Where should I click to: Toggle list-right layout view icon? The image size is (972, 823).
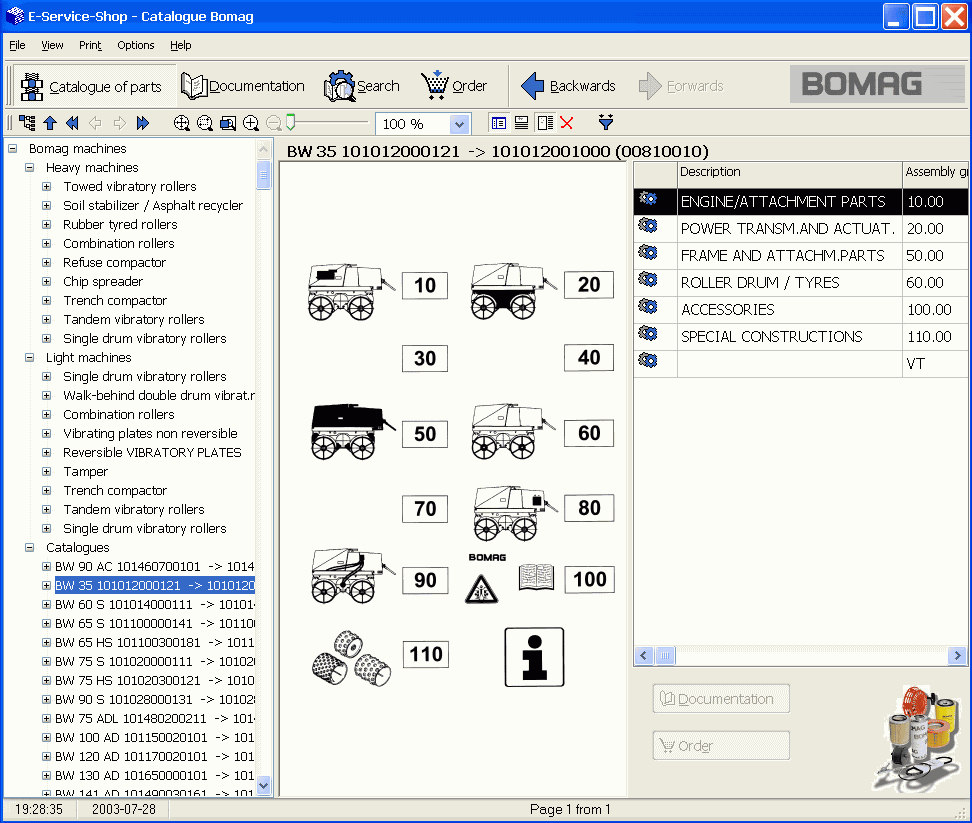tap(545, 123)
